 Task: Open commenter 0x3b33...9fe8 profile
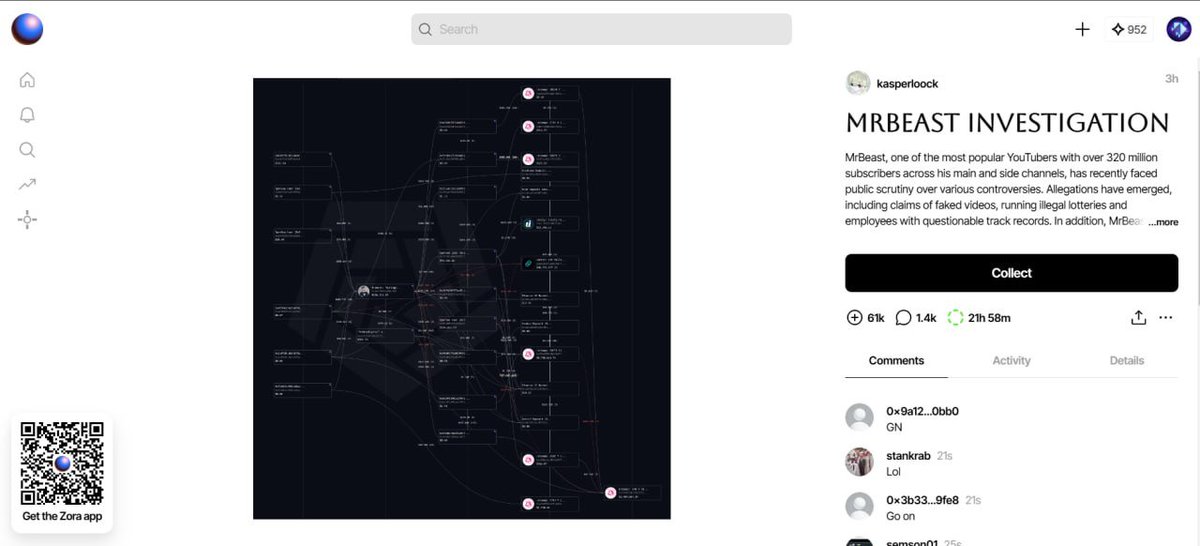(923, 500)
